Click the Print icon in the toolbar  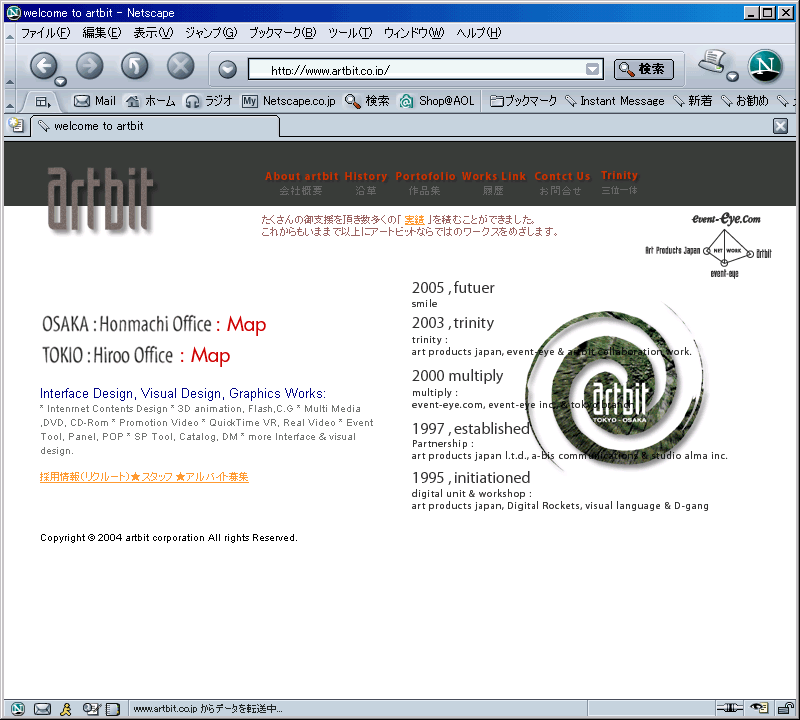click(x=713, y=62)
